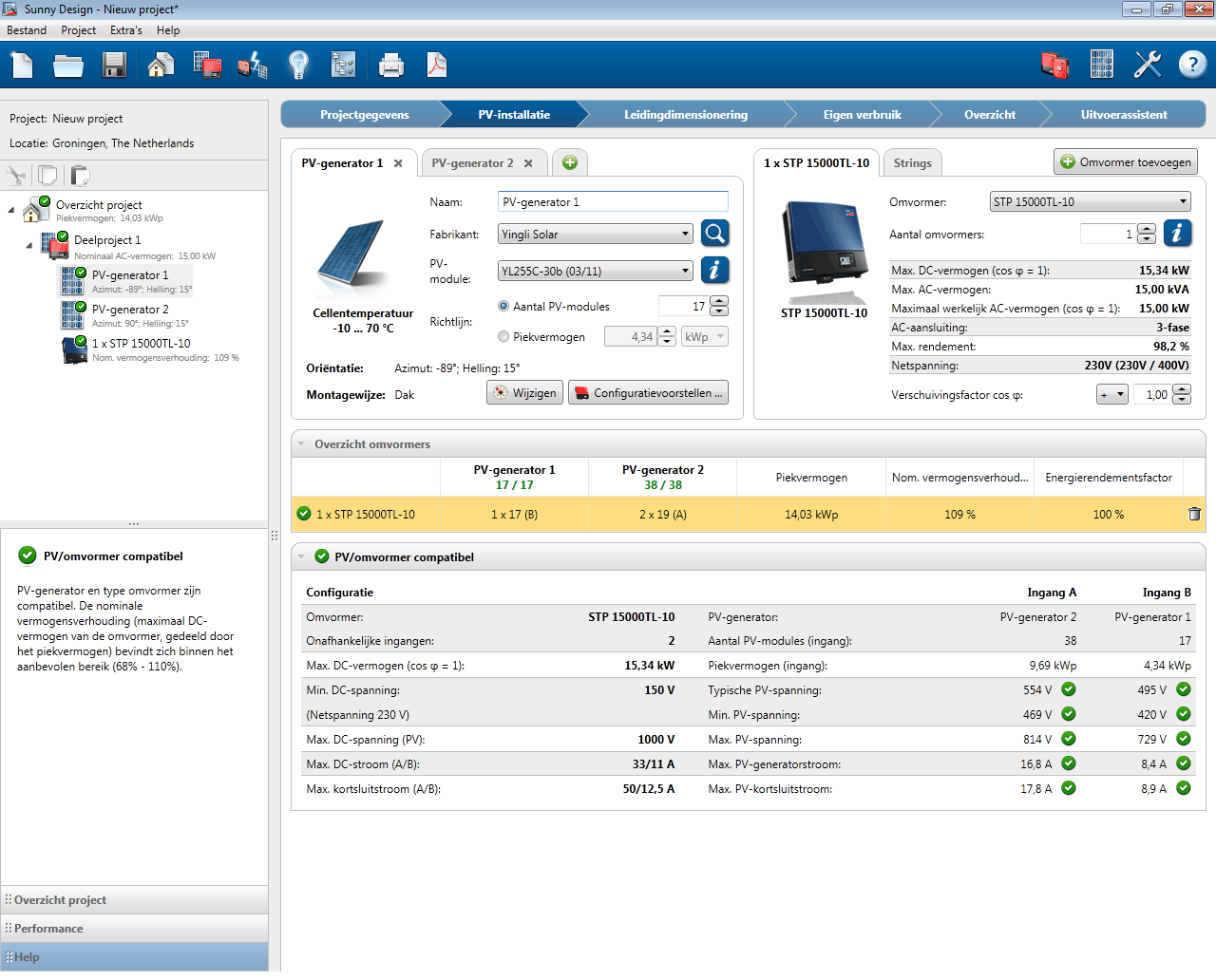Click the Omvormer toevoegen button
Viewport: 1216px width, 980px height.
coord(1125,161)
